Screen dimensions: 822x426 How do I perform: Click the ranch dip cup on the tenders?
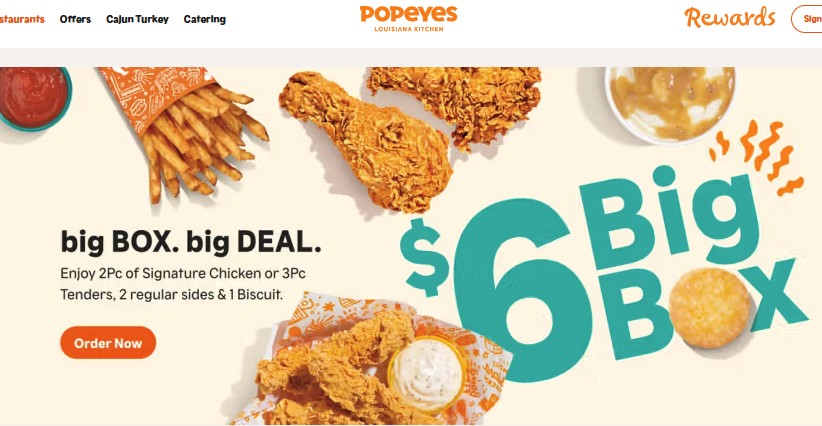point(426,373)
